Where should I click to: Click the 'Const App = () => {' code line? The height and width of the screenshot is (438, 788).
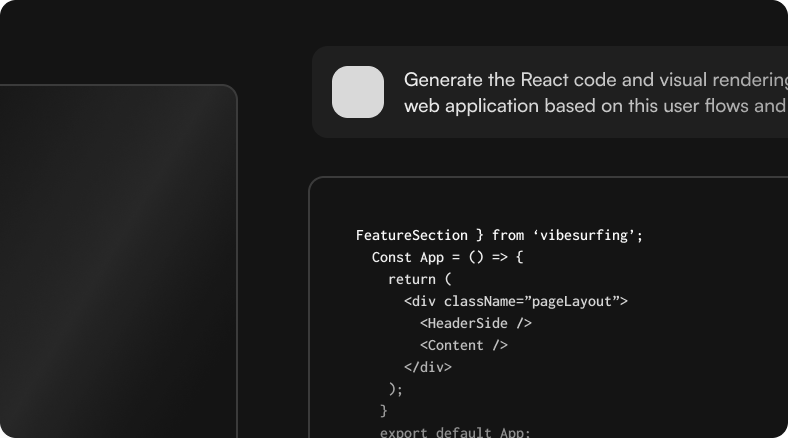click(447, 257)
